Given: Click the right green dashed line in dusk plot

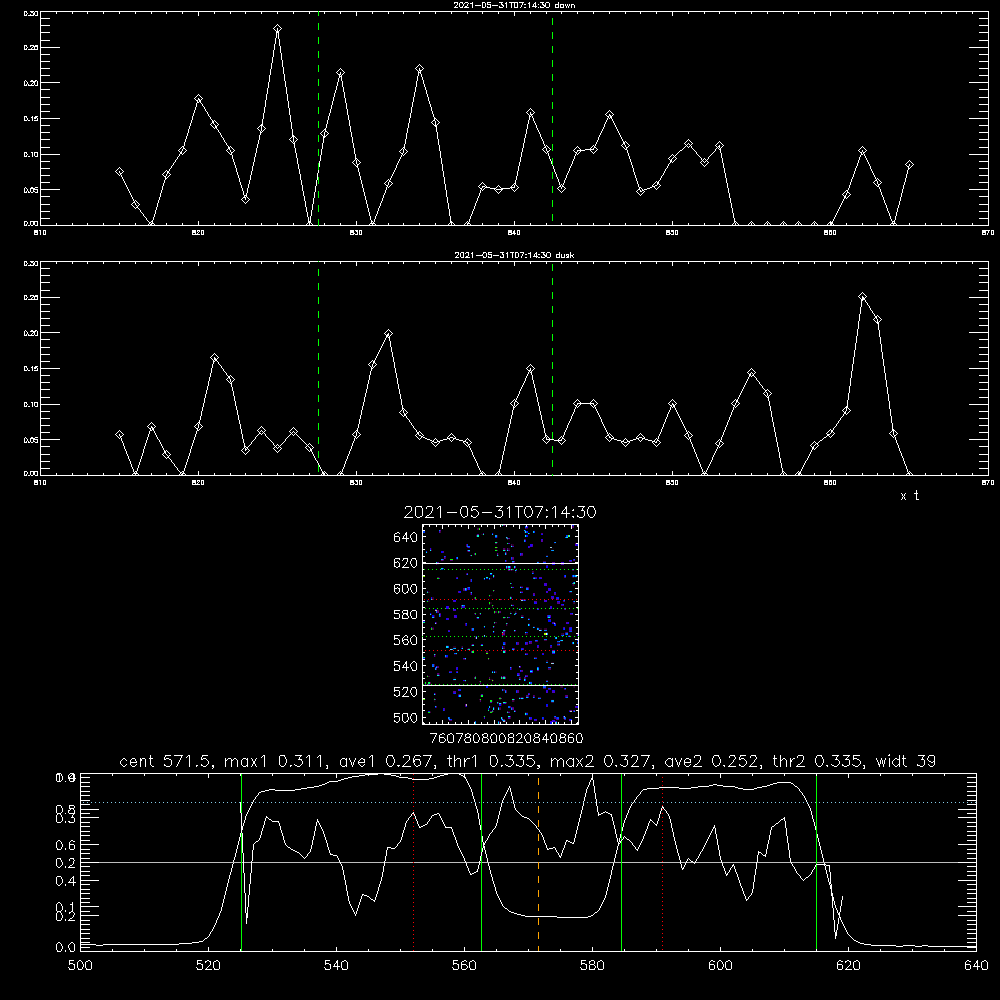Looking at the screenshot, I should click(552, 369).
